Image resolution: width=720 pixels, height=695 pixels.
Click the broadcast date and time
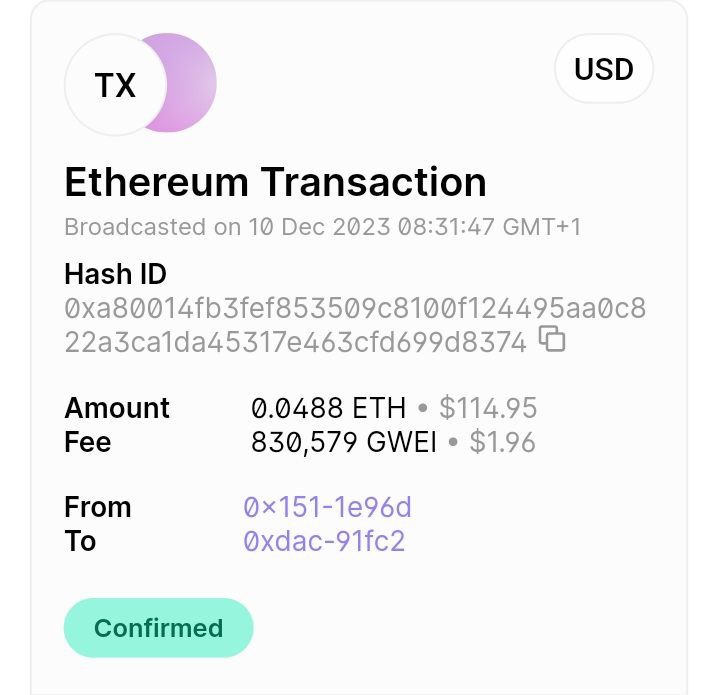(x=322, y=227)
